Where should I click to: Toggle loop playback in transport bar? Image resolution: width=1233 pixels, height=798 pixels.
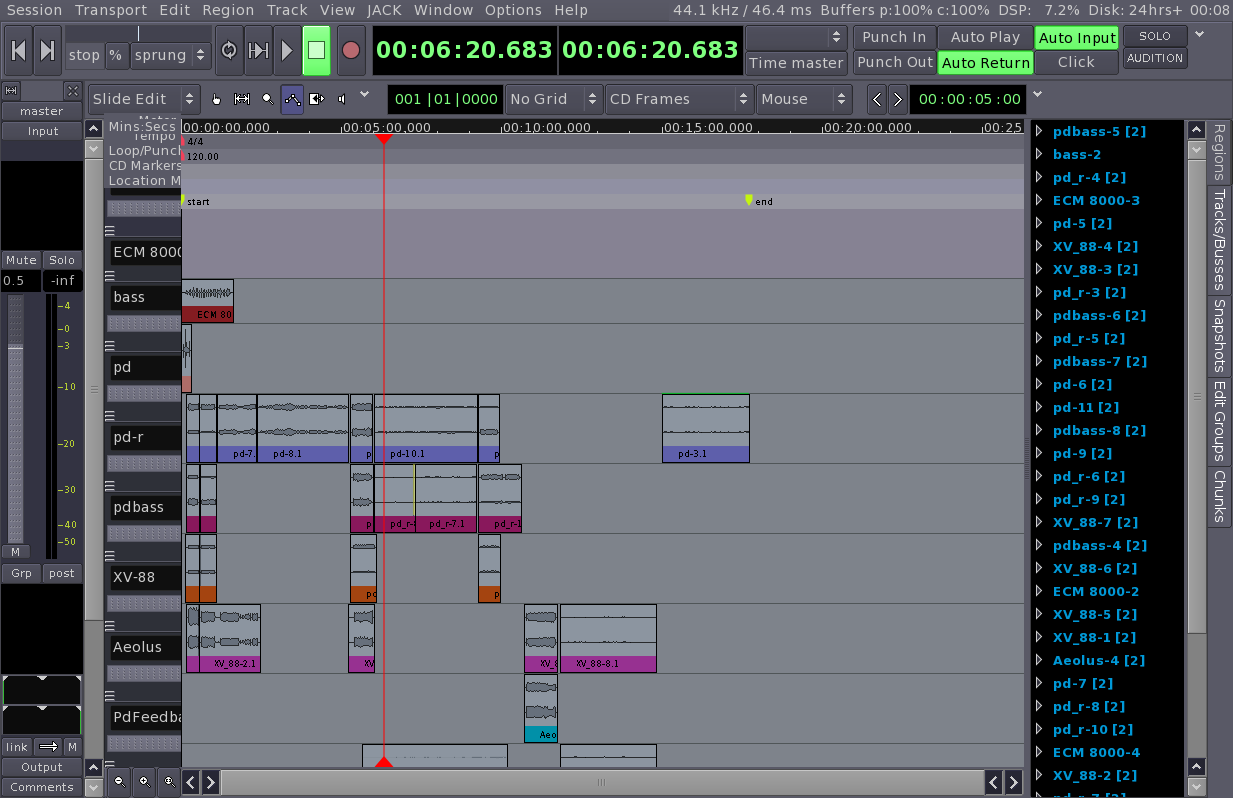229,50
